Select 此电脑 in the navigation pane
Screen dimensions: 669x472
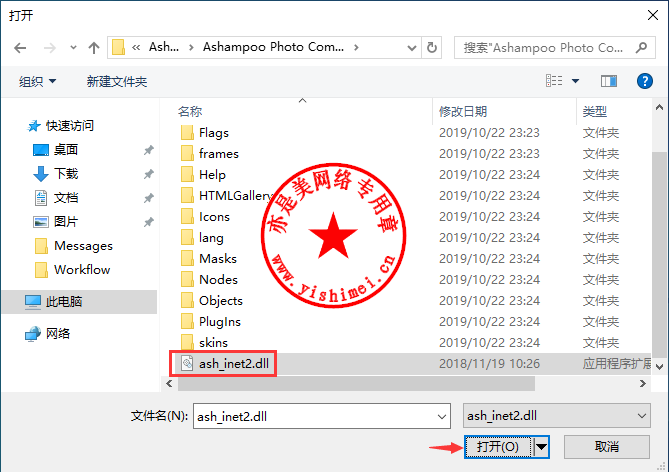click(x=79, y=302)
